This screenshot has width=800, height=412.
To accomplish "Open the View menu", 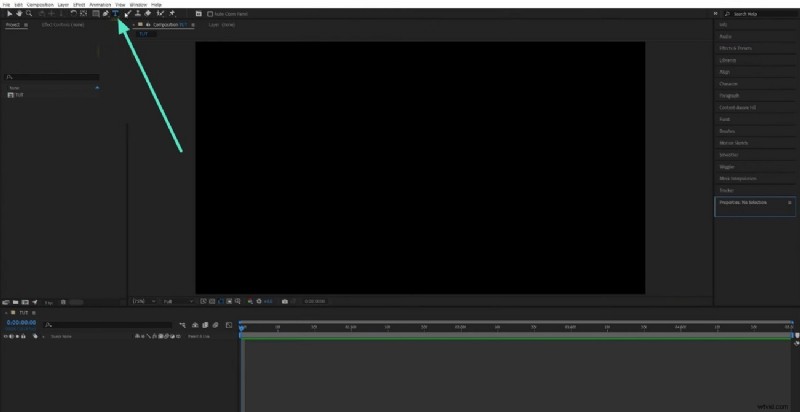I will pyautogui.click(x=120, y=5).
